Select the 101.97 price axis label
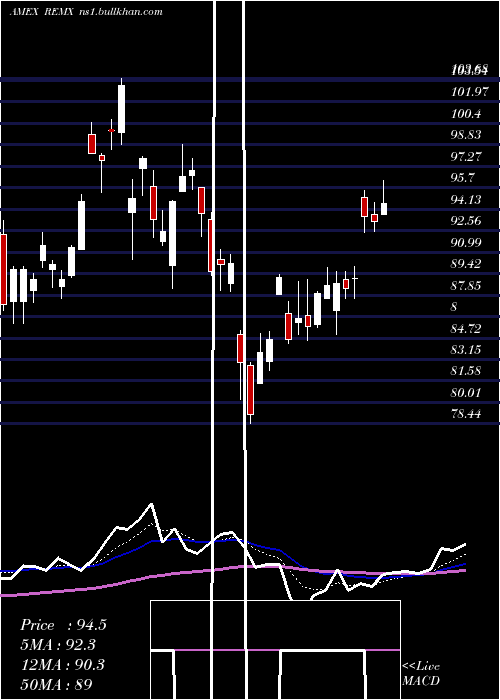 (469, 92)
